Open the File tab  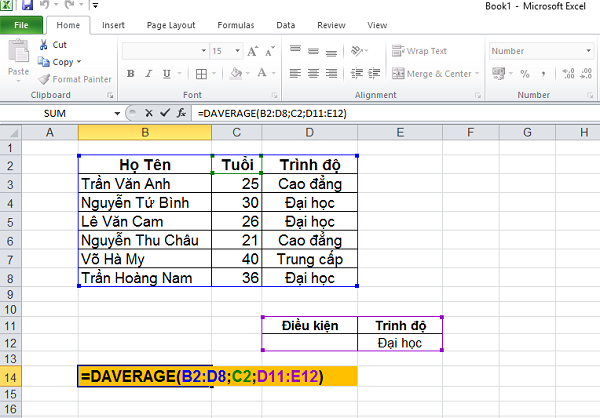(21, 25)
